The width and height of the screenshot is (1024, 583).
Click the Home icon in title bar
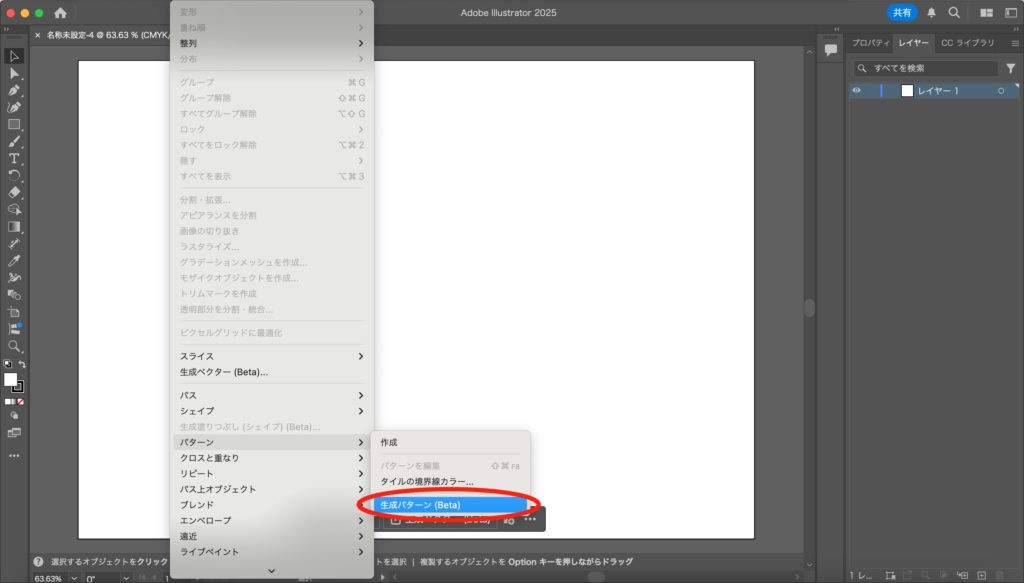click(60, 13)
